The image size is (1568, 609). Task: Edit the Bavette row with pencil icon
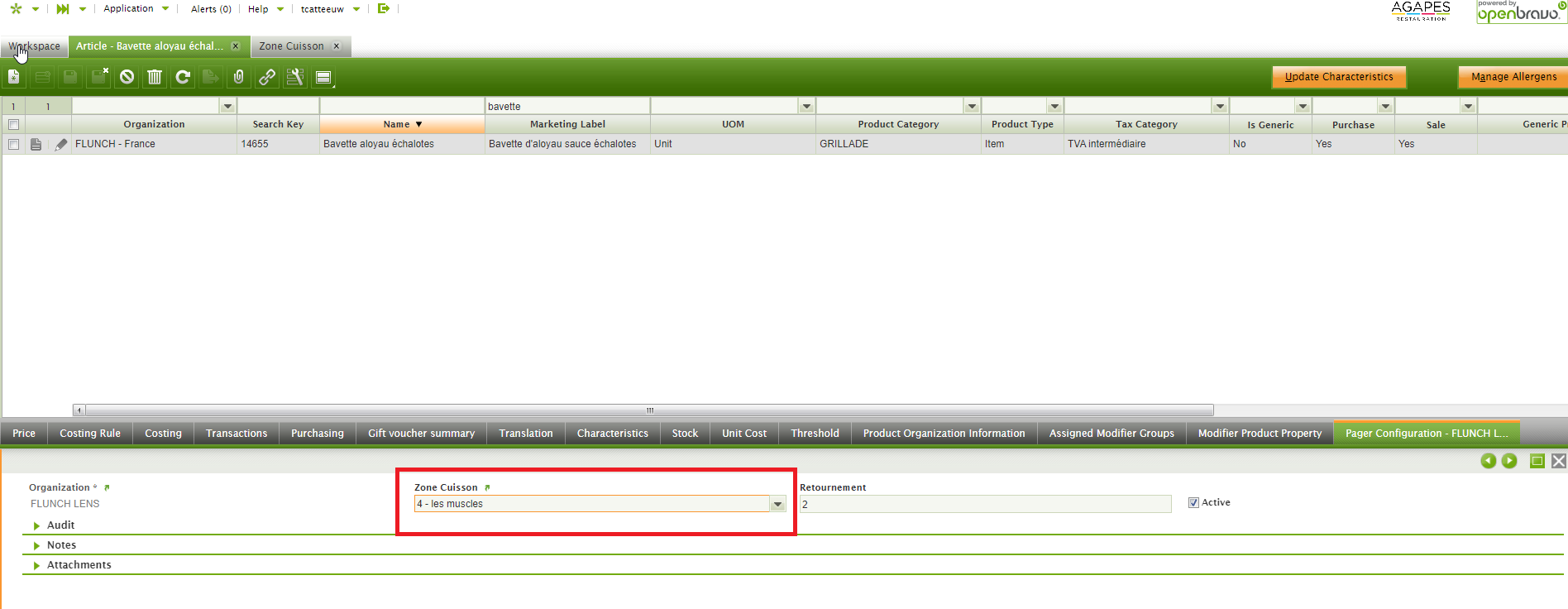coord(60,144)
